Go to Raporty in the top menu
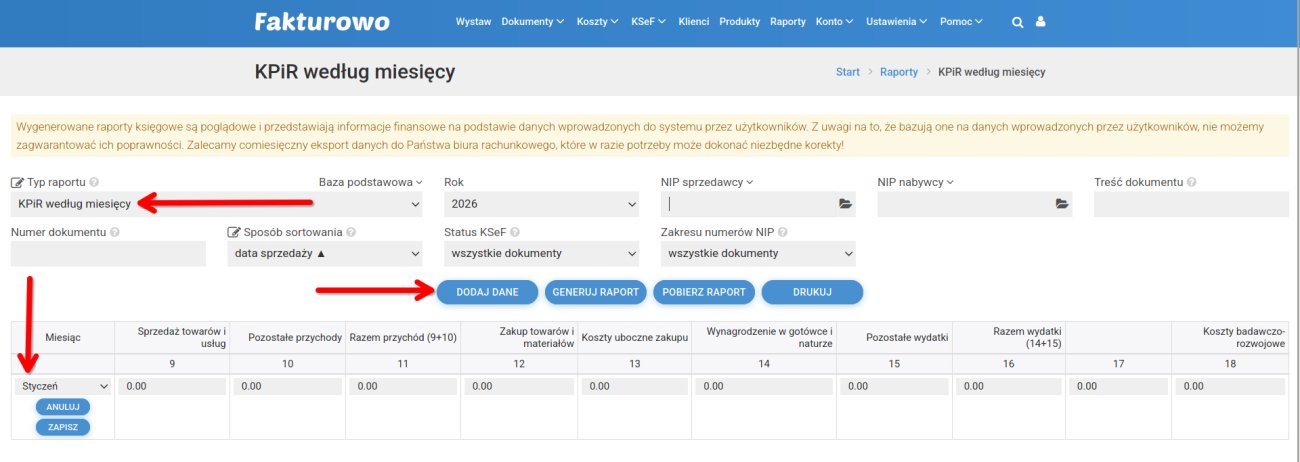The height and width of the screenshot is (462, 1300). 787,21
